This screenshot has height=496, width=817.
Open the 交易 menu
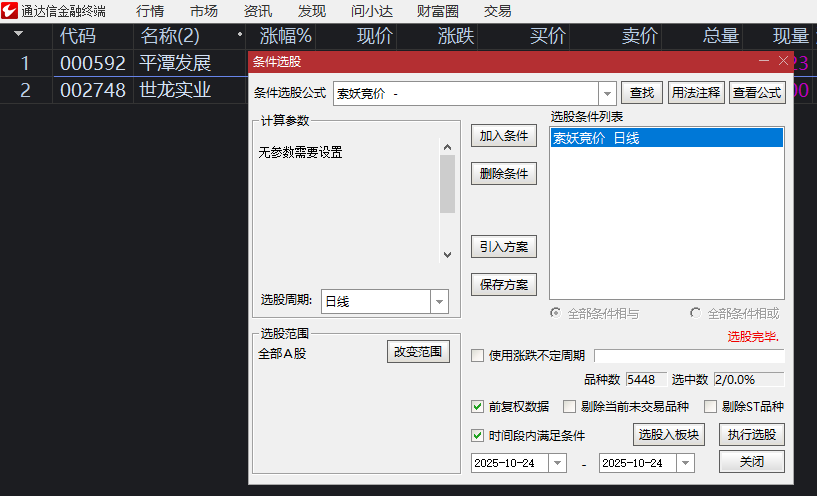coord(497,11)
